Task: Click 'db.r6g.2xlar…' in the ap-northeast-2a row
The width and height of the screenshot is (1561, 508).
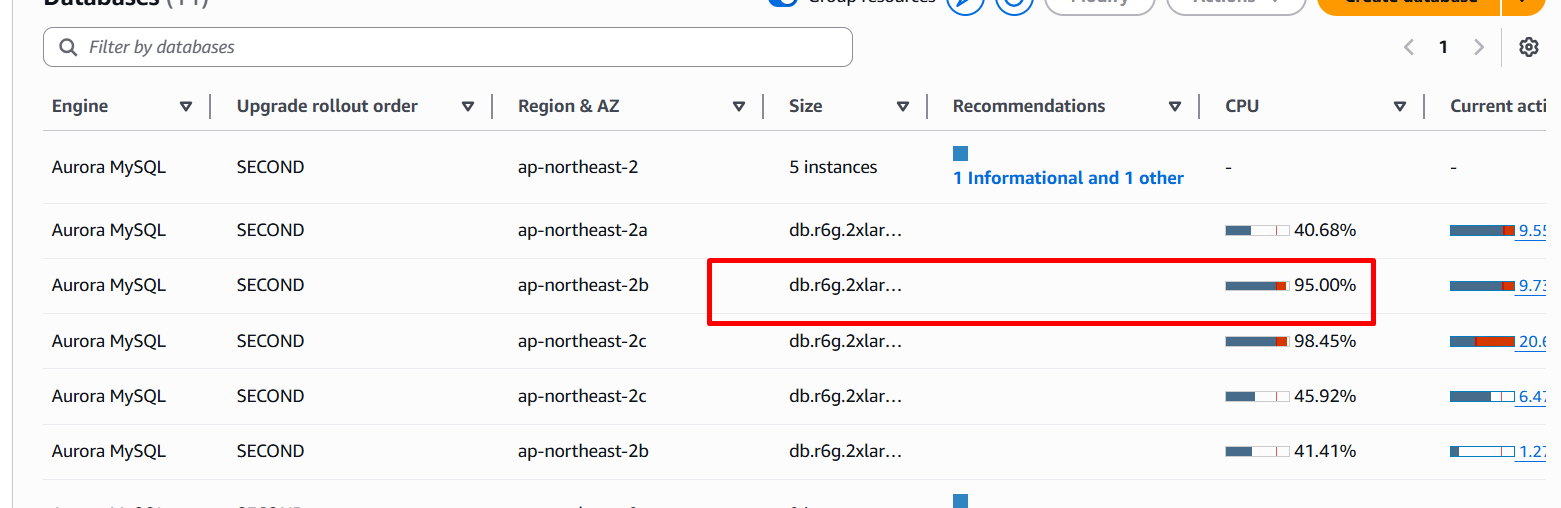Action: coord(846,230)
